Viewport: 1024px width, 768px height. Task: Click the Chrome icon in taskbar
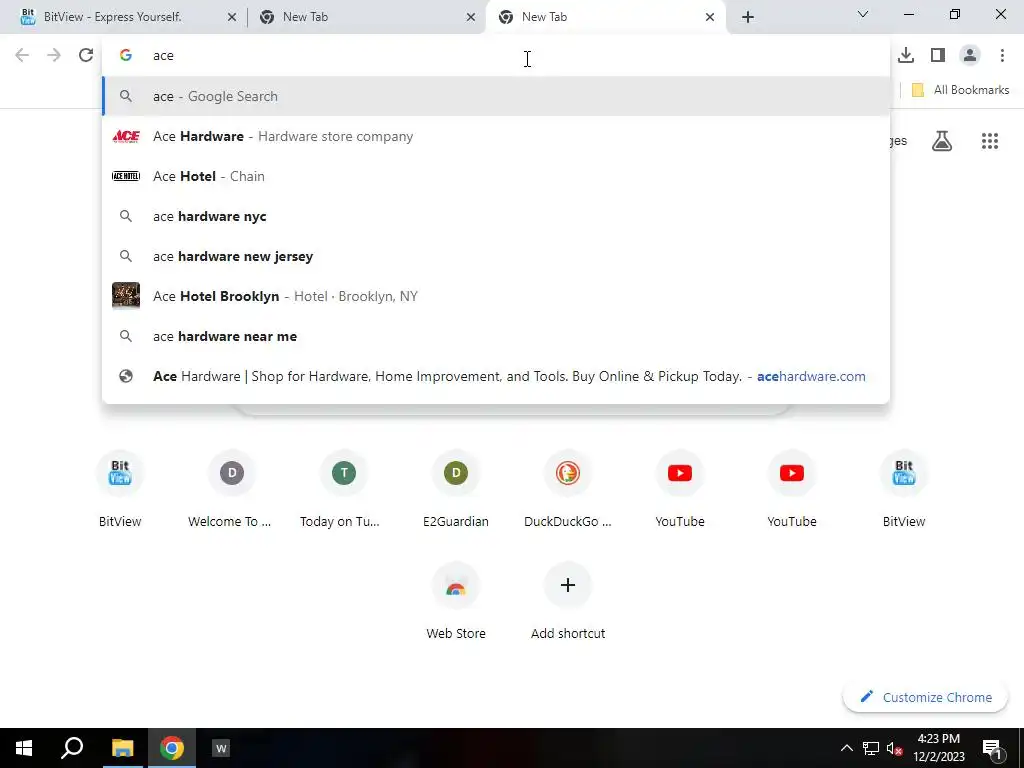(172, 748)
